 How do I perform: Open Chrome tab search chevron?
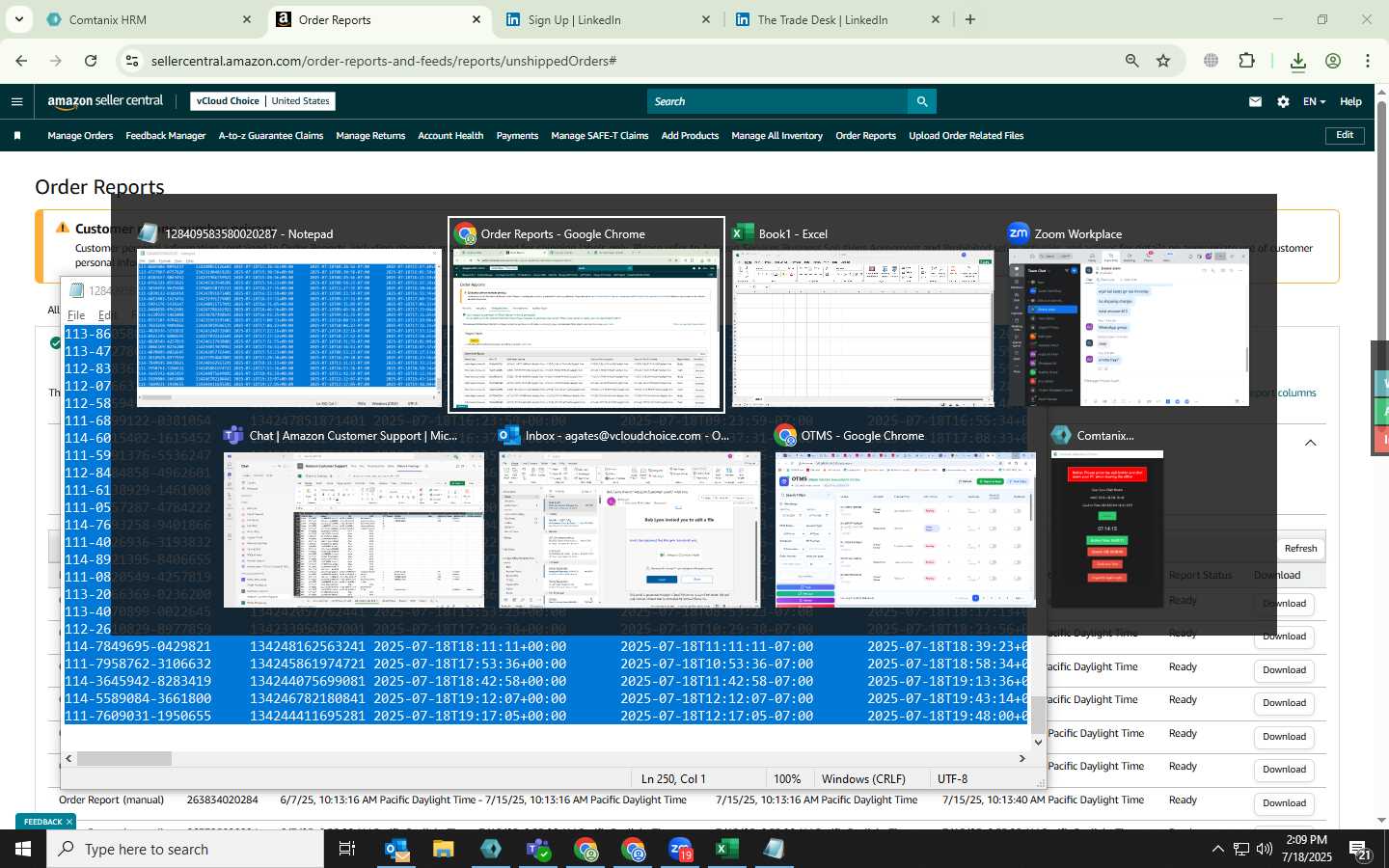tap(18, 19)
